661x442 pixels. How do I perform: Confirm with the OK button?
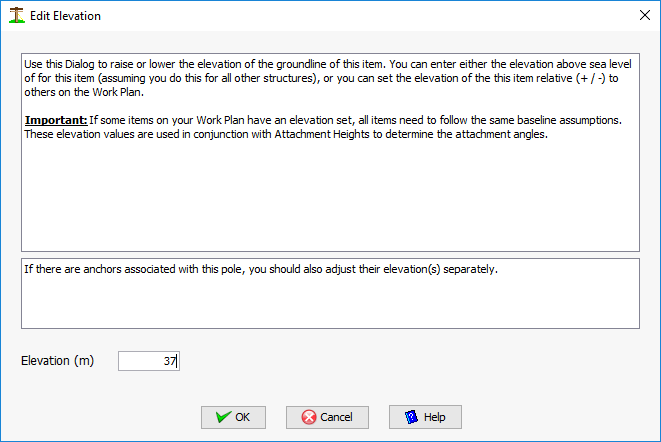click(233, 417)
